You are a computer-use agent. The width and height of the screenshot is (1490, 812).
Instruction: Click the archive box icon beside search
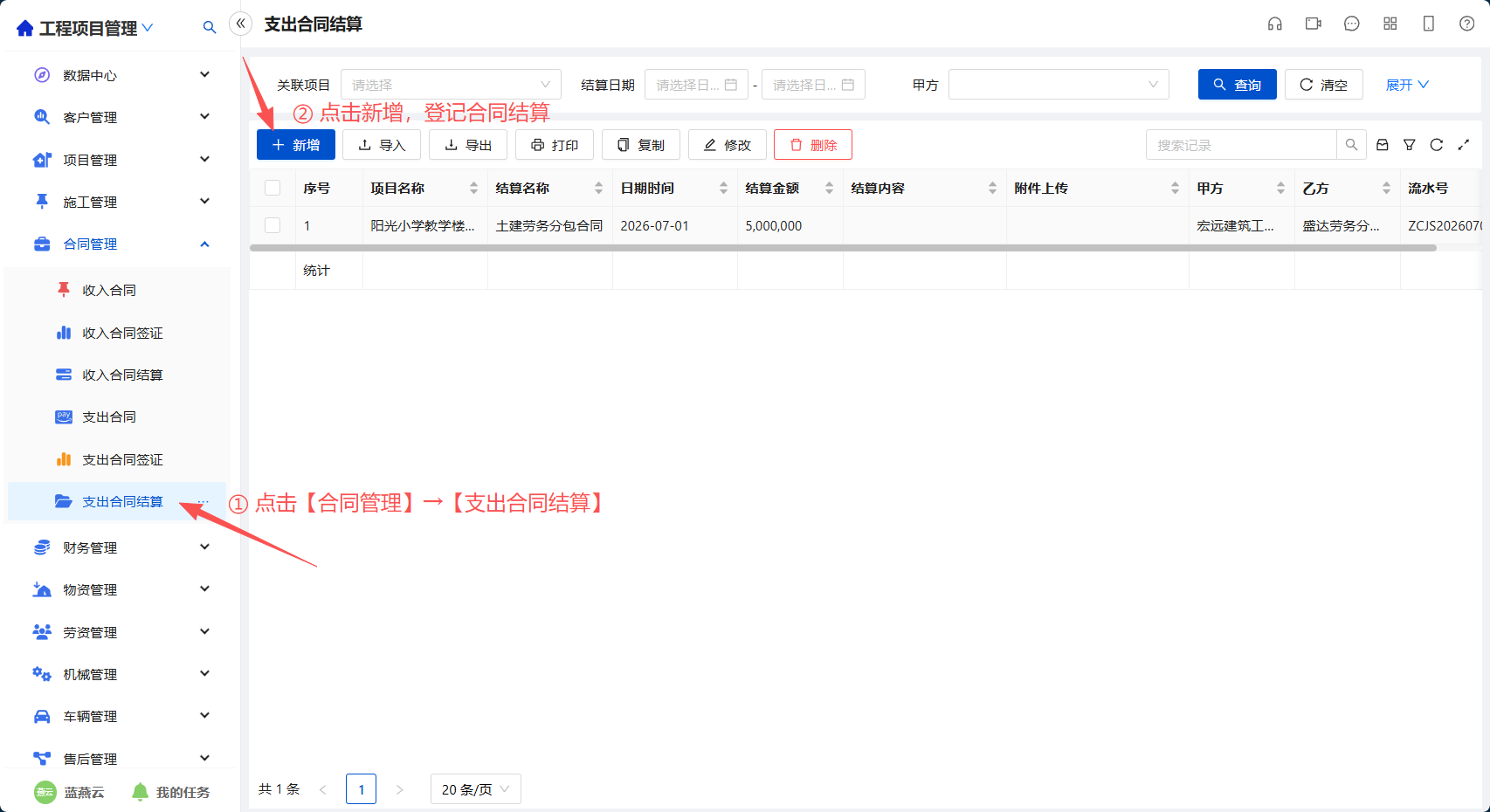pos(1383,145)
